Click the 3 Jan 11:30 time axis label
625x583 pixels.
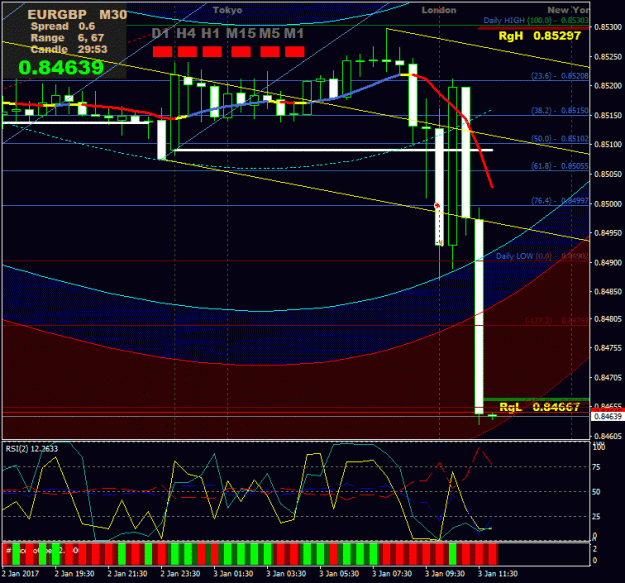pos(498,574)
